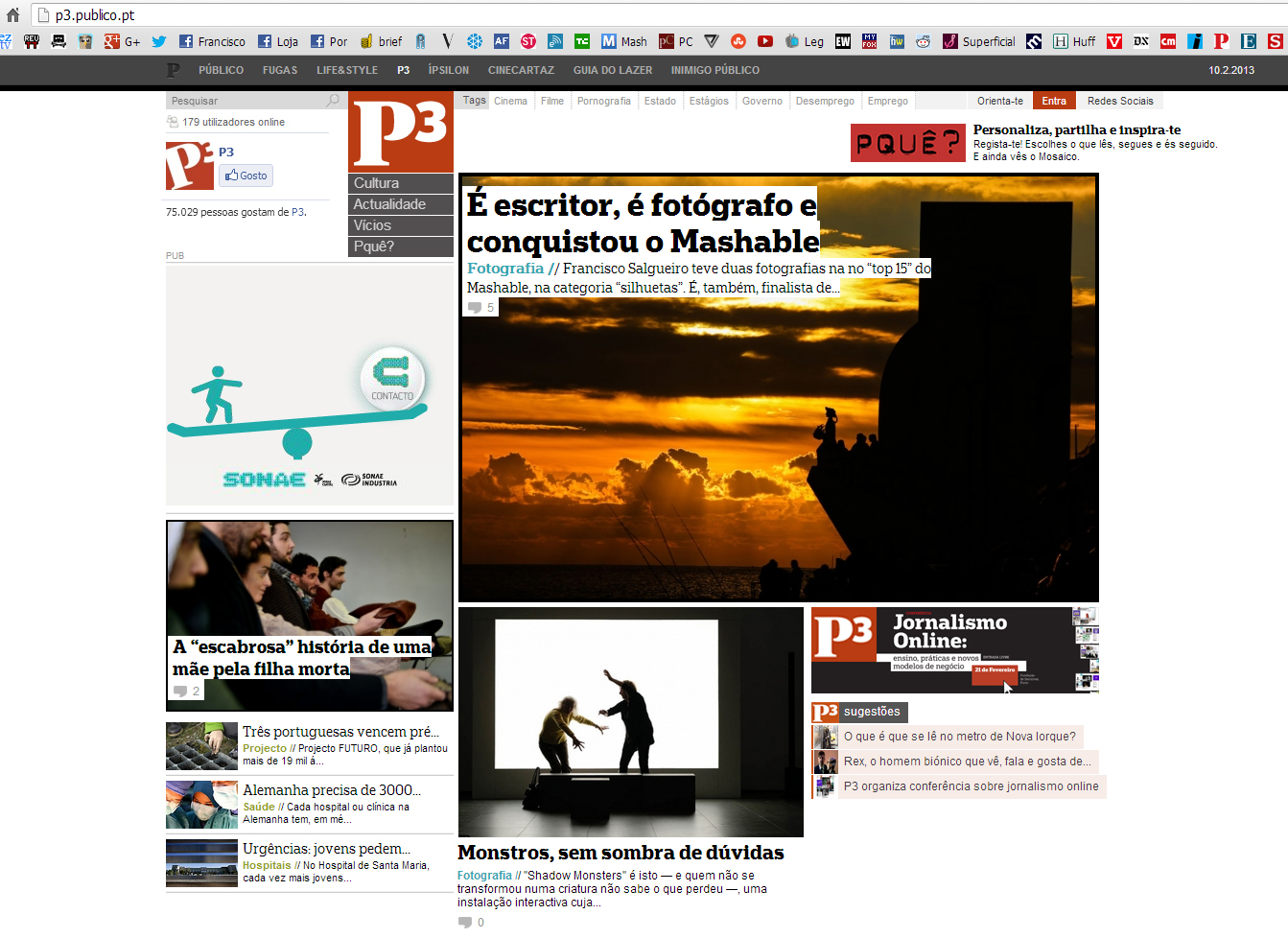Open the Mashable bookmark
Screen dimensions: 1288x938
pyautogui.click(x=623, y=41)
